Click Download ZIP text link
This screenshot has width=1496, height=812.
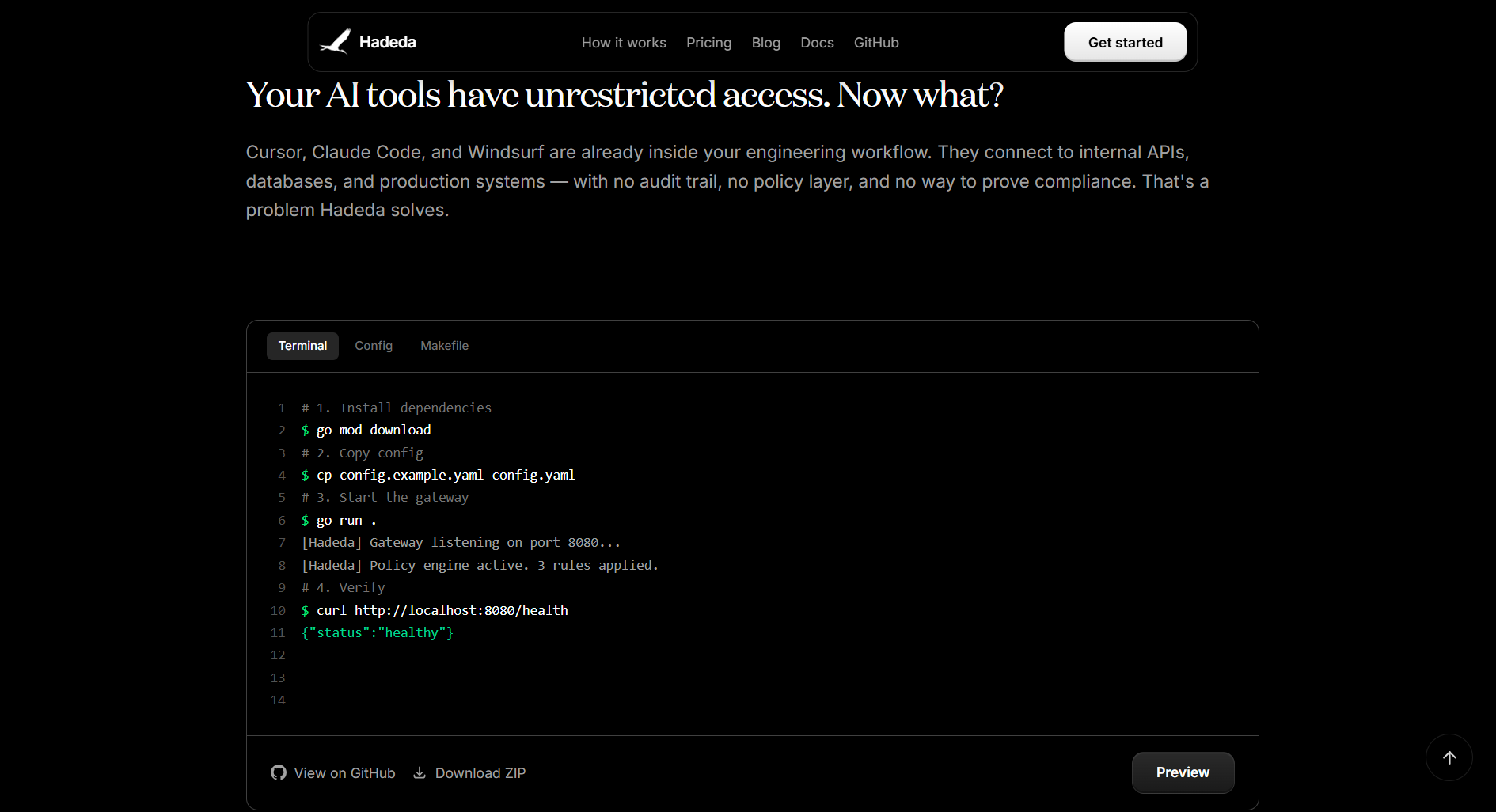pyautogui.click(x=480, y=773)
